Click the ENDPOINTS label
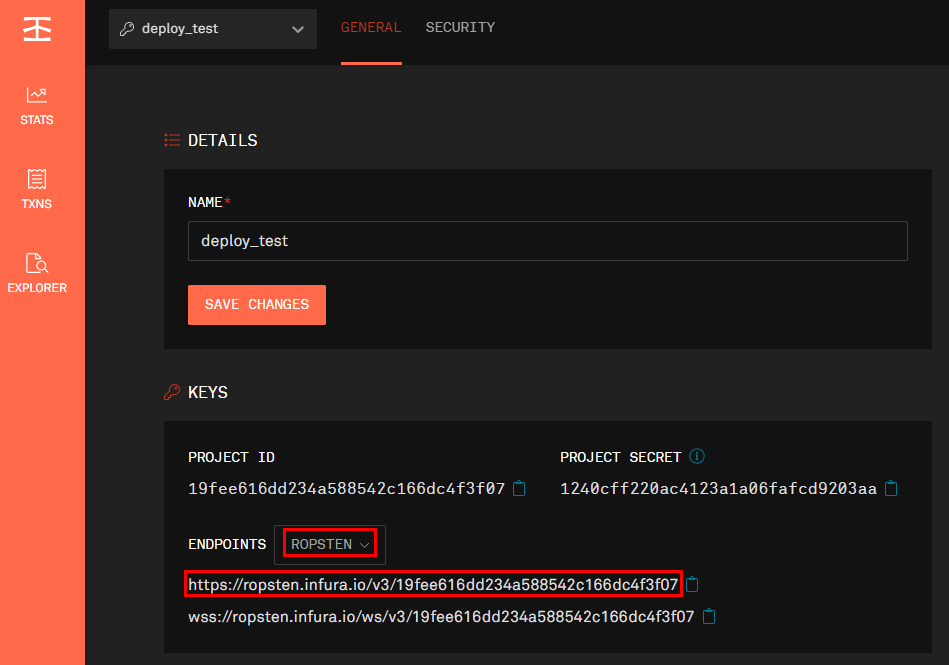The image size is (949, 665). coord(227,545)
